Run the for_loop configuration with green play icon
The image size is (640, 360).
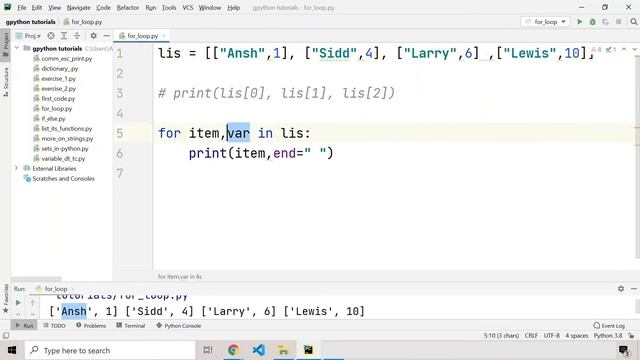[579, 22]
